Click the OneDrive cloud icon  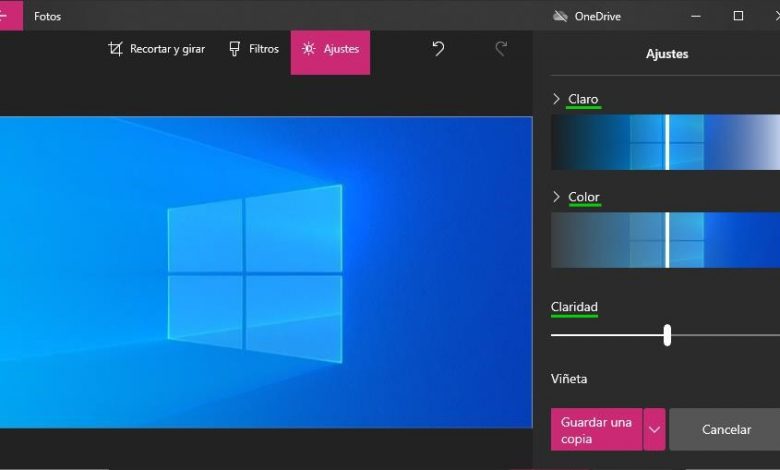coord(560,16)
